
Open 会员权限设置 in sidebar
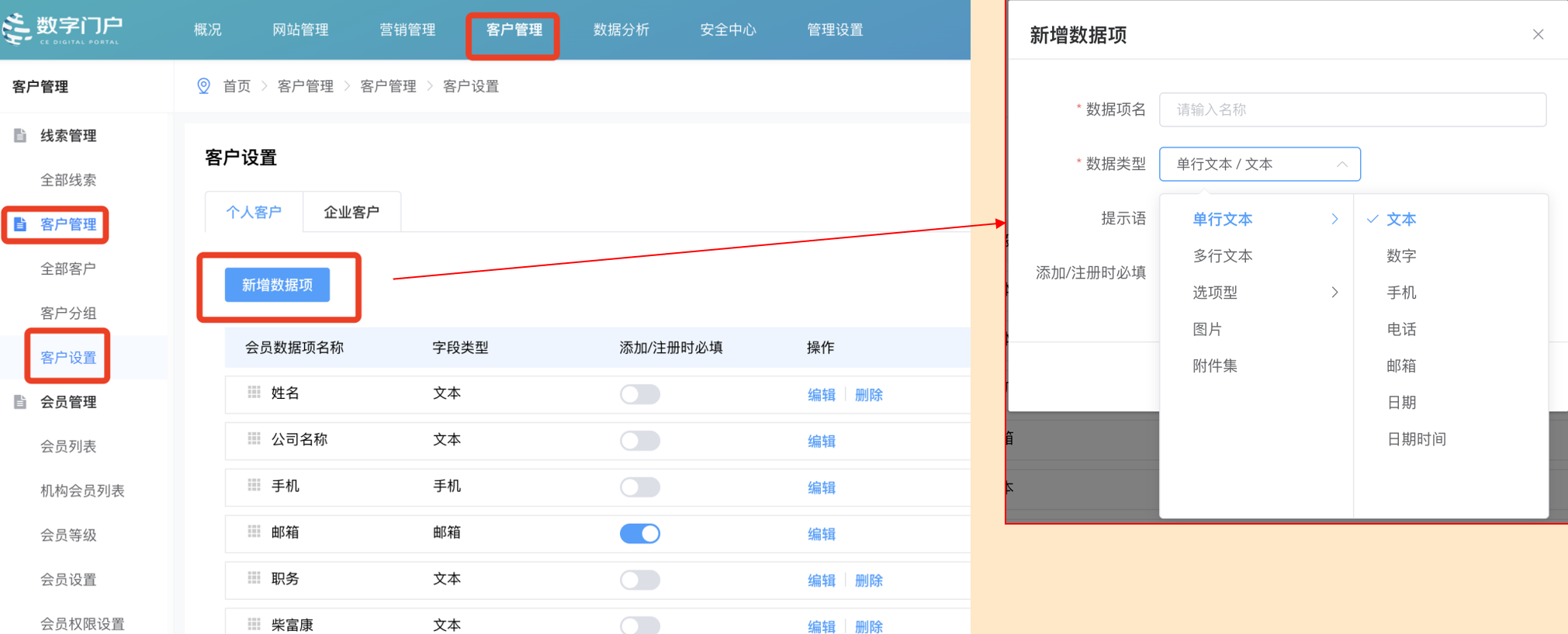[x=82, y=624]
